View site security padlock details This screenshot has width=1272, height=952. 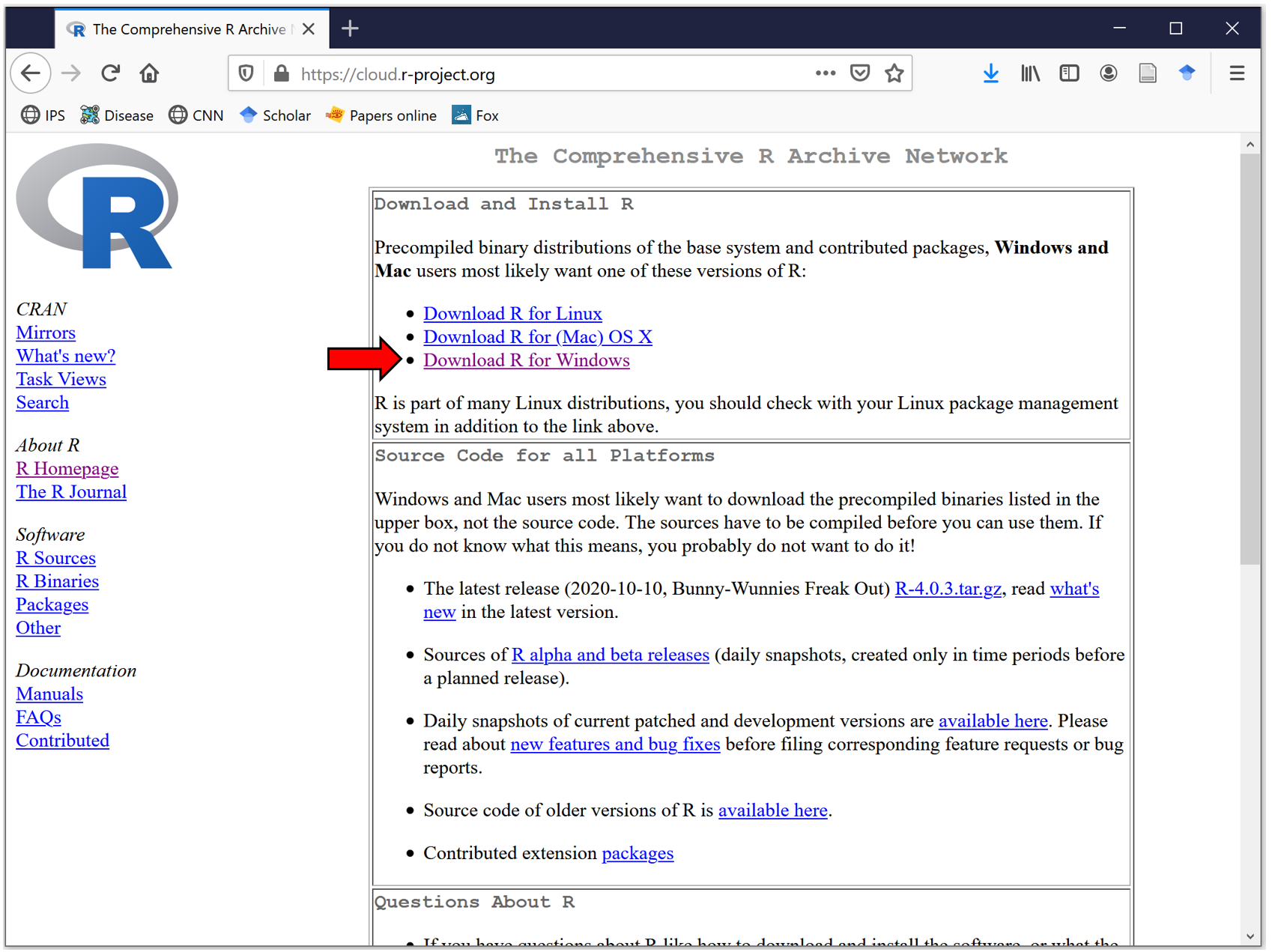point(282,73)
